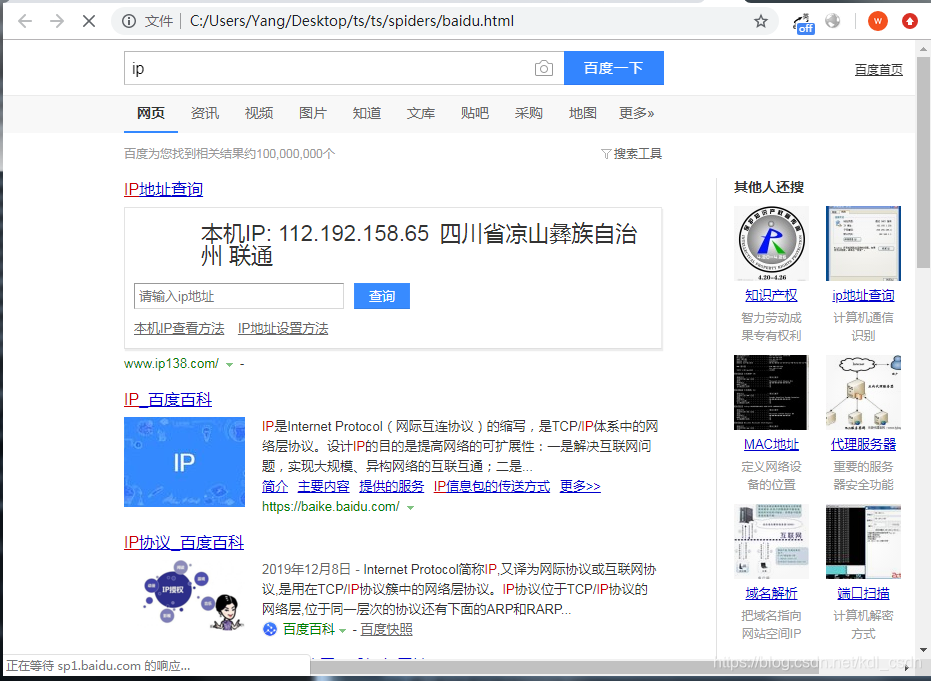This screenshot has width=931, height=681.
Task: Click the vertical scrollbar thumb
Action: (924, 161)
